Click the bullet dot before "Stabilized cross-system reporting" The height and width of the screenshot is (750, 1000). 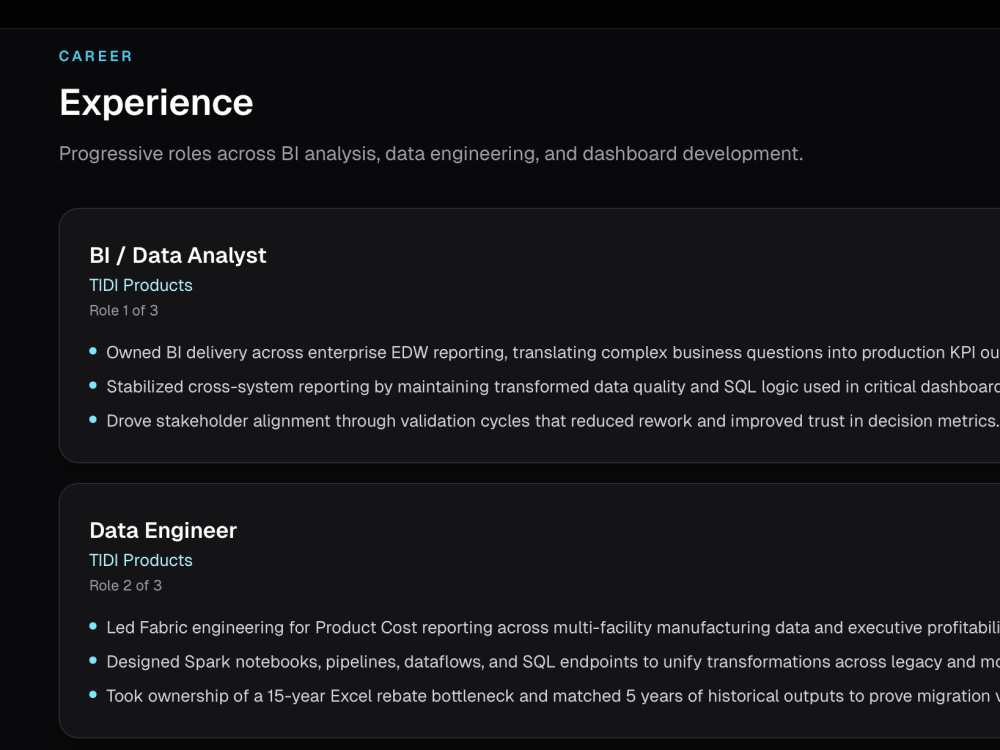click(93, 385)
